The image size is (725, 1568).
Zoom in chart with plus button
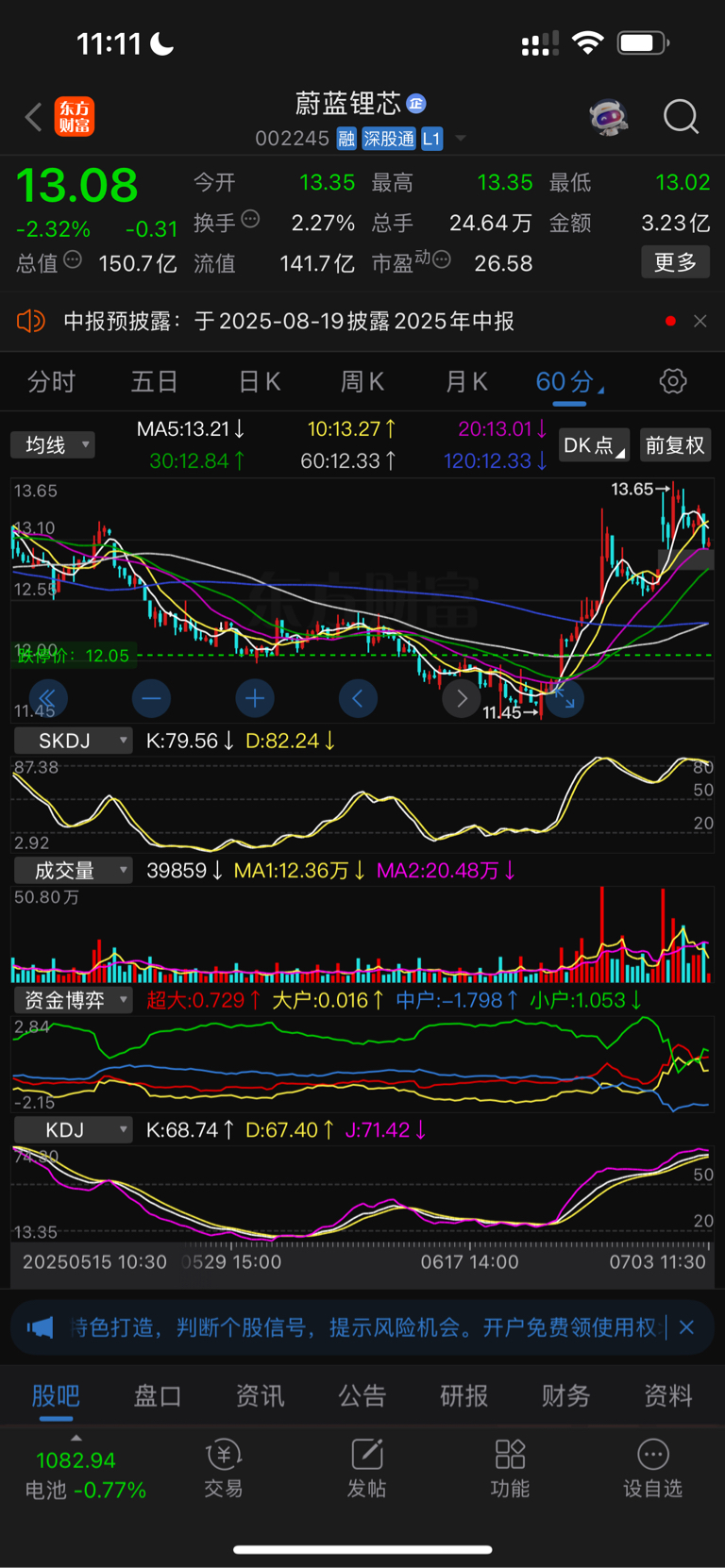(255, 699)
